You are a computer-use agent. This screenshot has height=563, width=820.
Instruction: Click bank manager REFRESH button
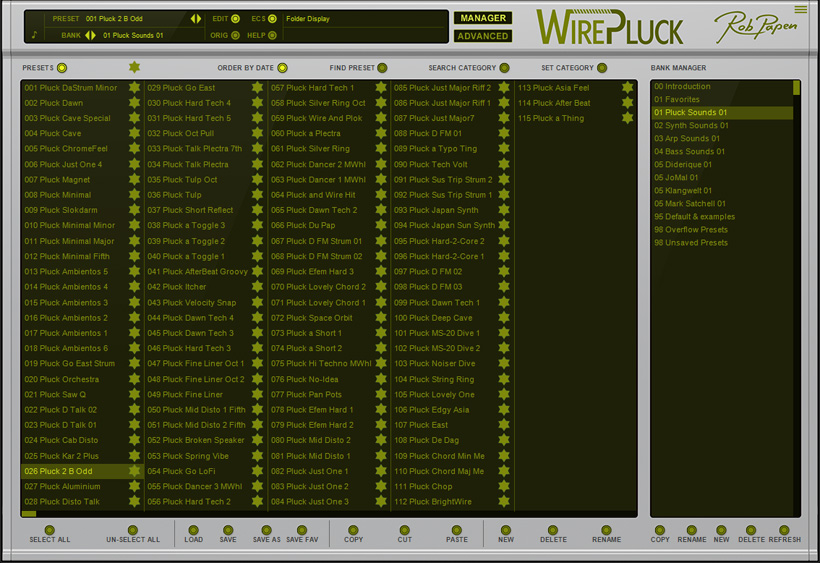point(784,530)
